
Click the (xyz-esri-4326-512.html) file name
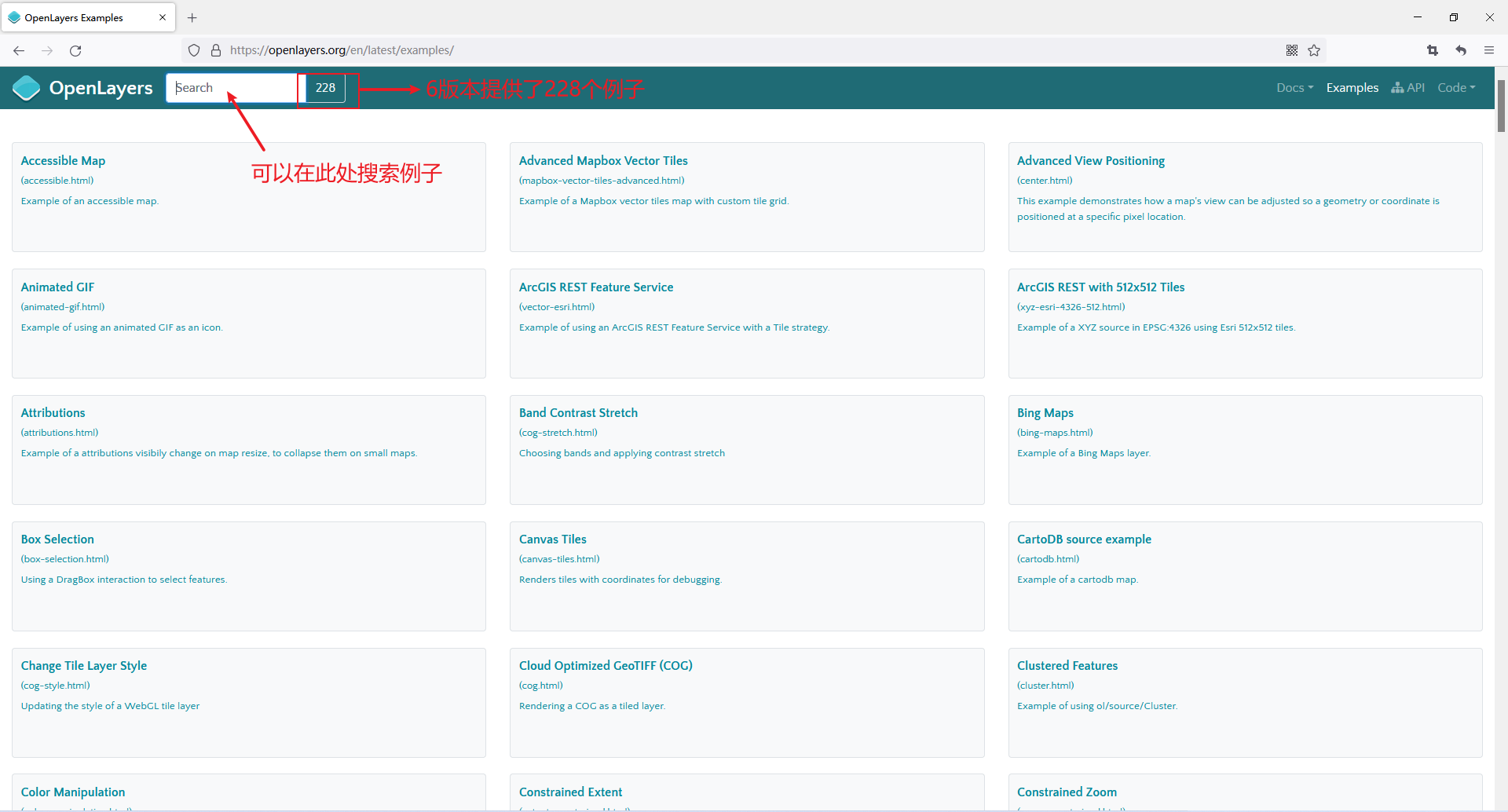click(x=1071, y=307)
